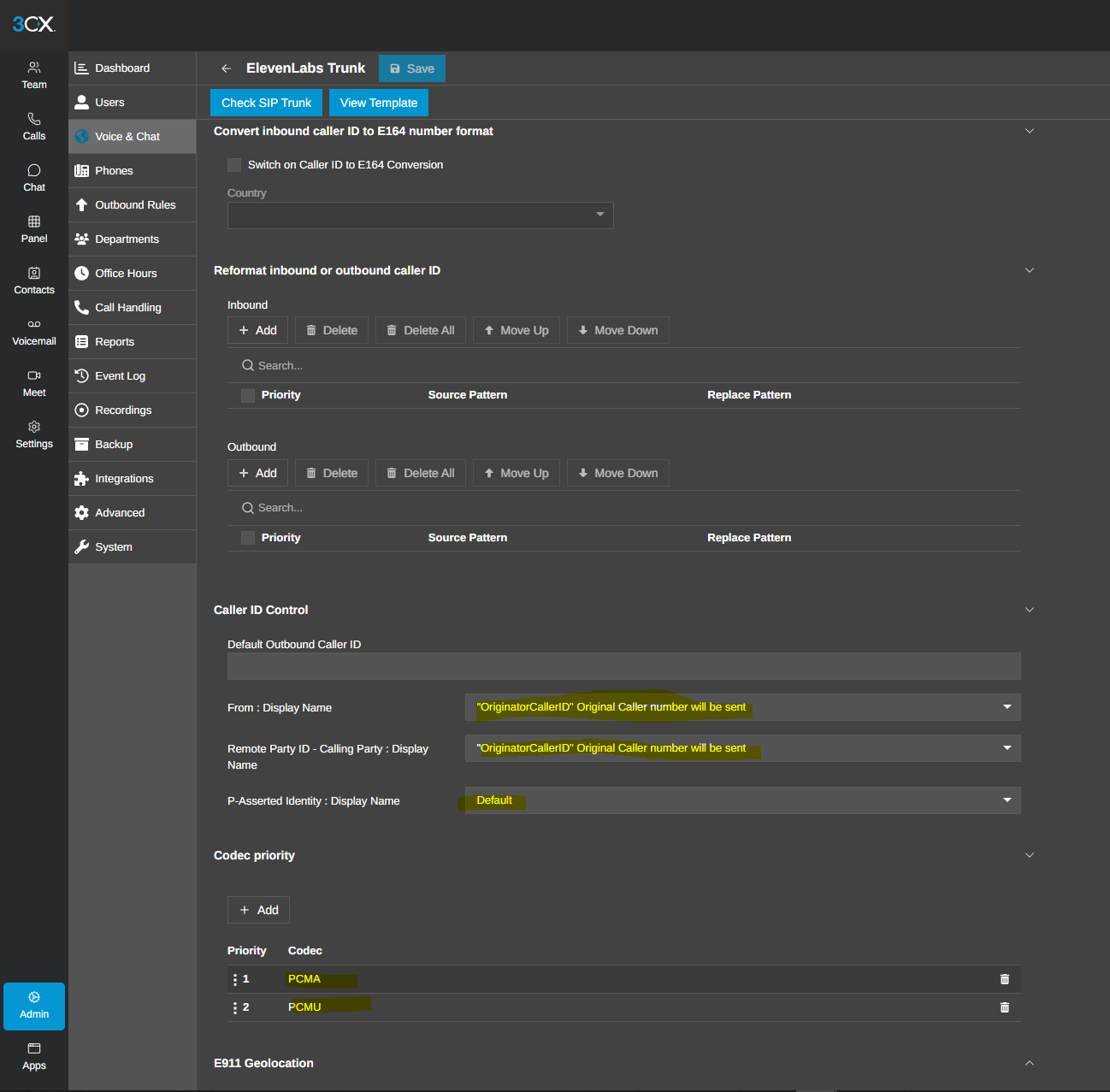Image resolution: width=1110 pixels, height=1092 pixels.
Task: Click the Outbound rules search field
Action: click(624, 508)
